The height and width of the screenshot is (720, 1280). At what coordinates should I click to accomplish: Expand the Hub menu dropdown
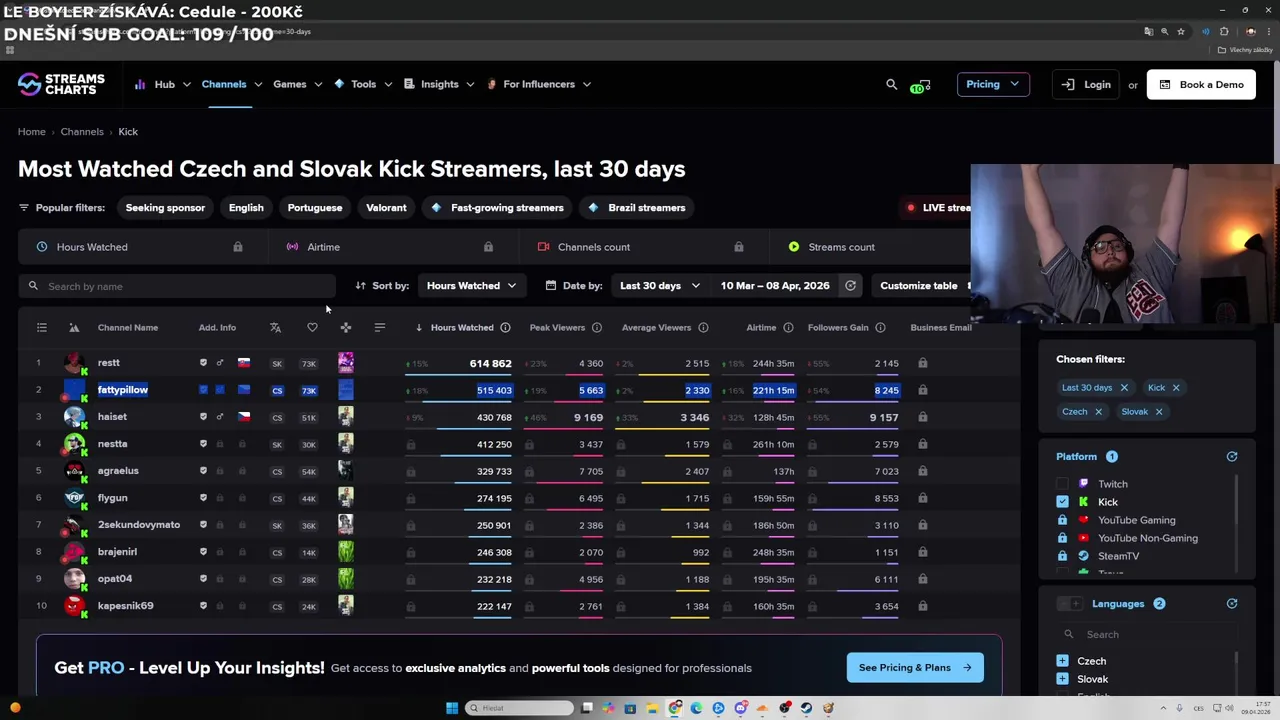(x=164, y=85)
